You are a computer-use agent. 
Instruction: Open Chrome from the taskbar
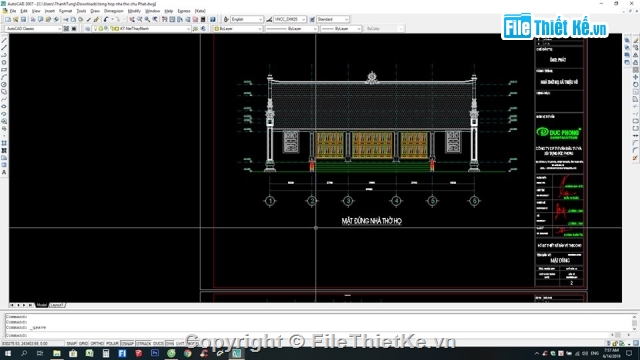(187, 353)
